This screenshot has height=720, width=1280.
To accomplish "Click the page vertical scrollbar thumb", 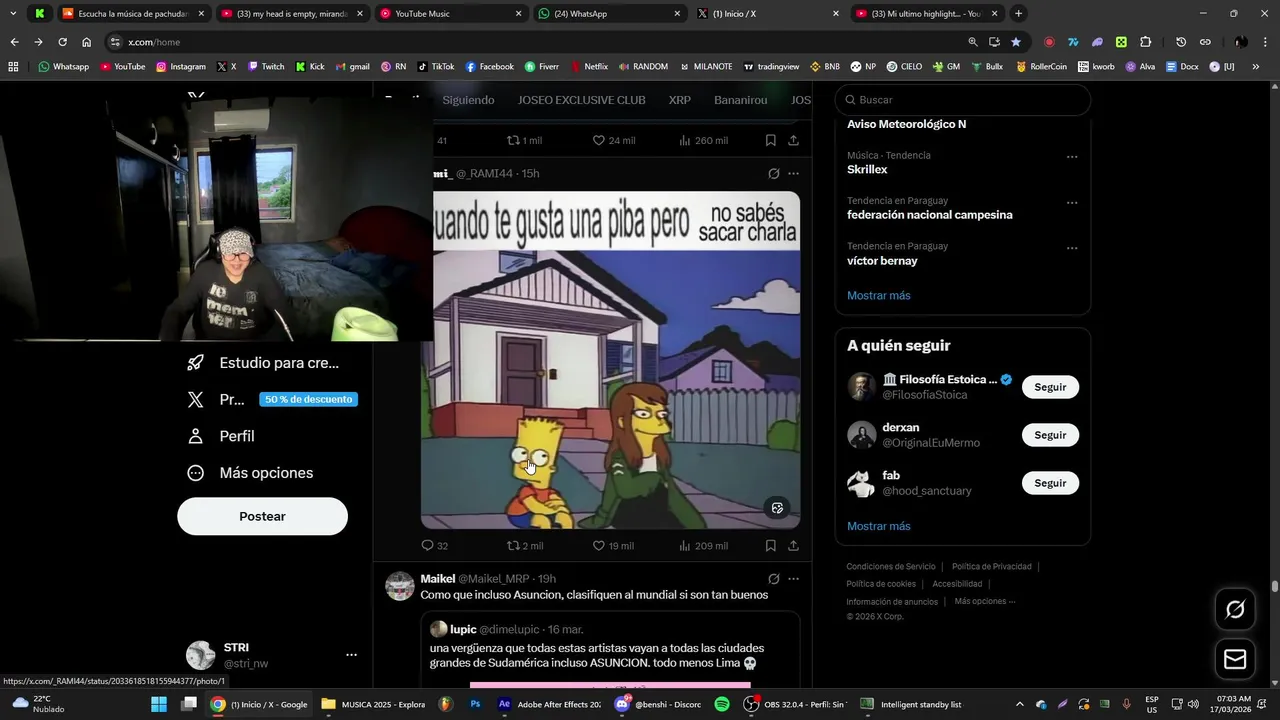I will pos(1275,587).
